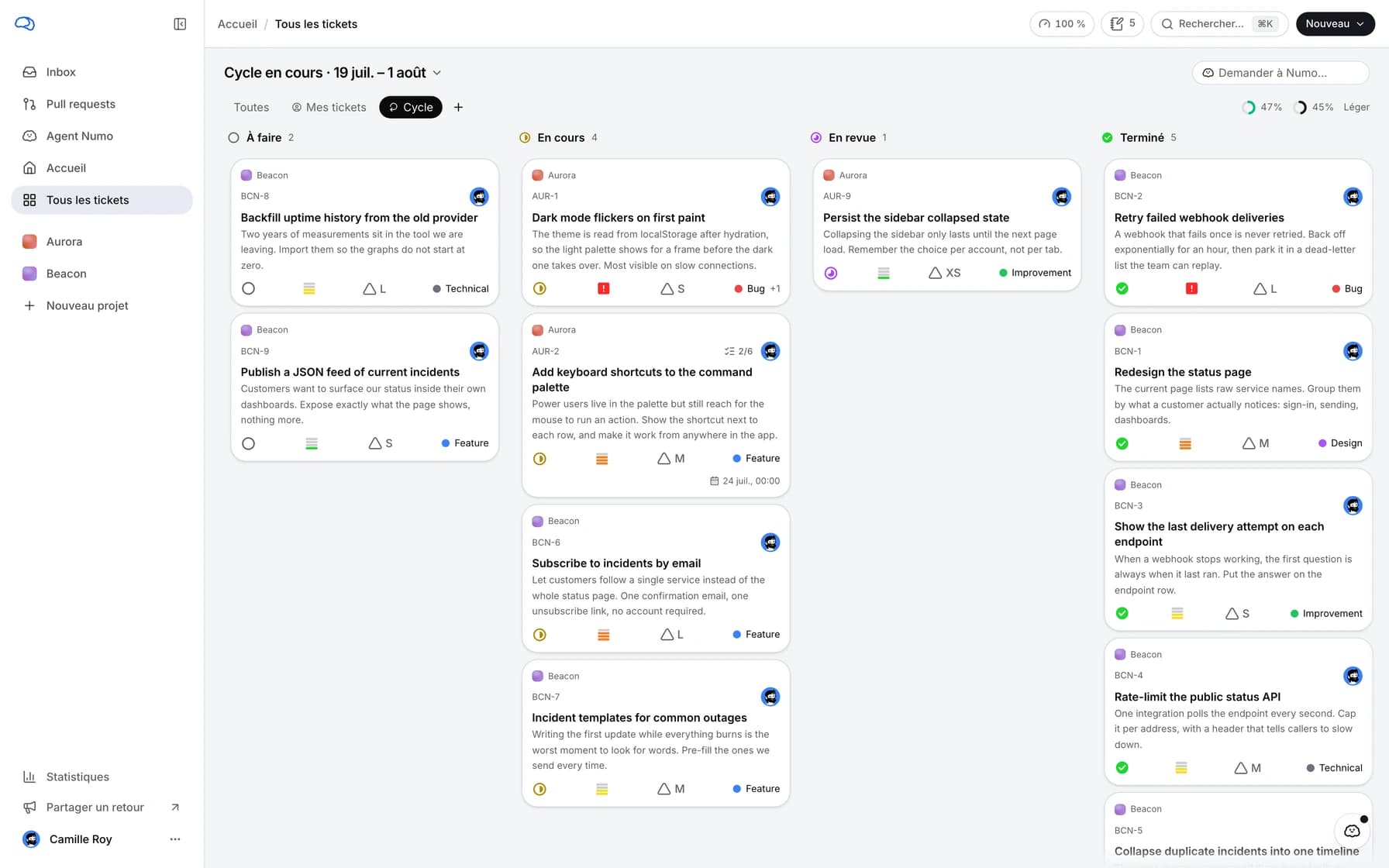
Task: Go to Accueil in the breadcrumb
Action: tap(237, 24)
